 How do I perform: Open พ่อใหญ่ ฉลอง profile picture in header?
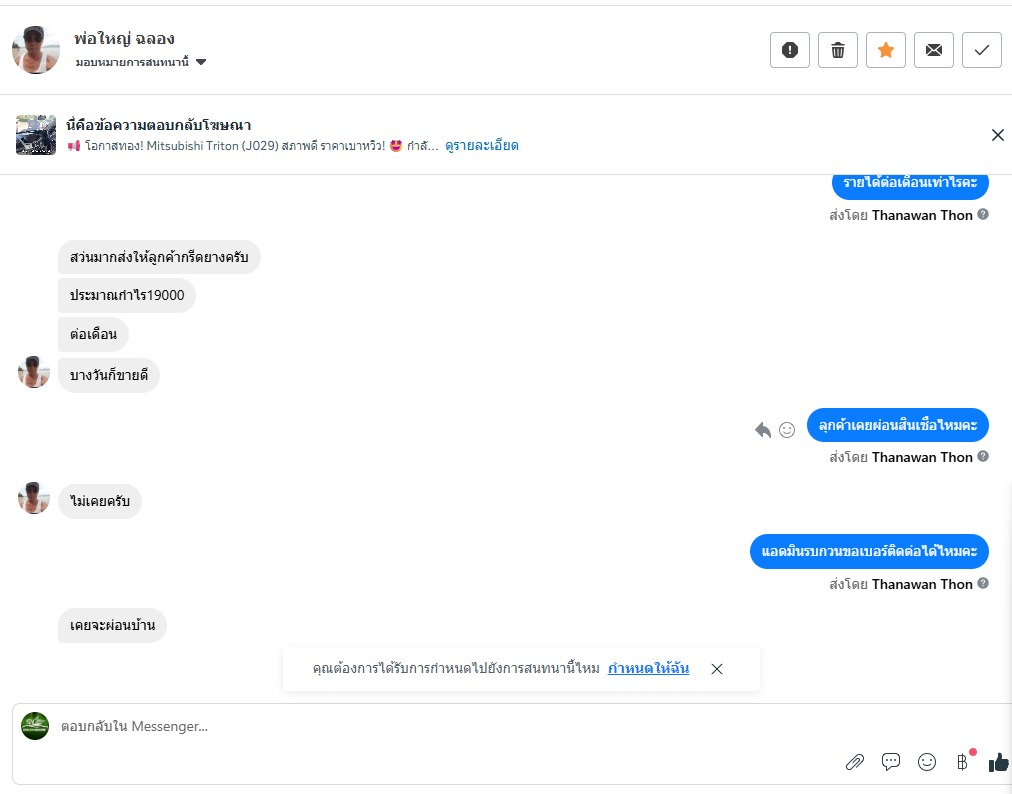coord(36,50)
